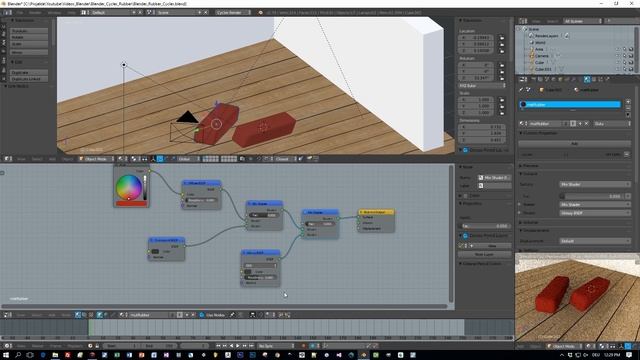Open the Cycles Render engine dropdown
This screenshot has height=360, width=640.
[x=233, y=12]
